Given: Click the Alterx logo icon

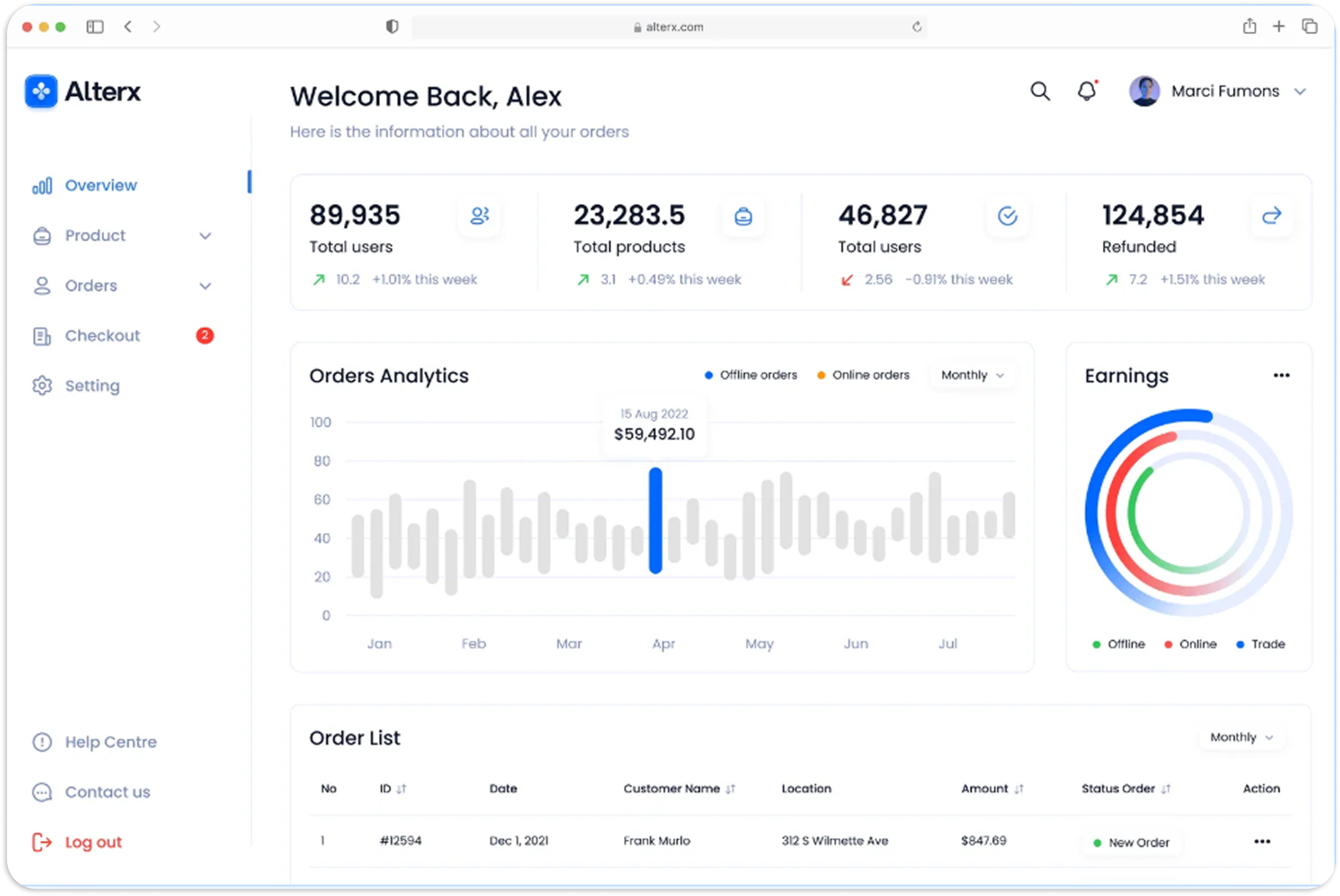Looking at the screenshot, I should (41, 91).
